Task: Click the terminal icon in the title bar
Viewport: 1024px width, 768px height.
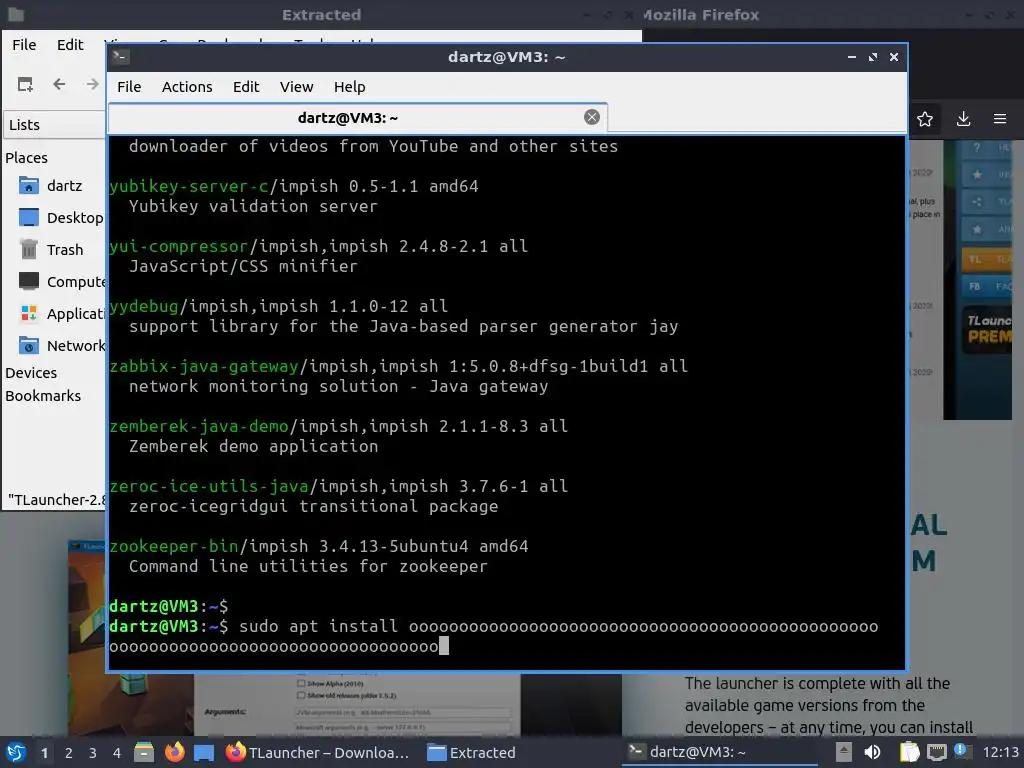Action: click(120, 57)
